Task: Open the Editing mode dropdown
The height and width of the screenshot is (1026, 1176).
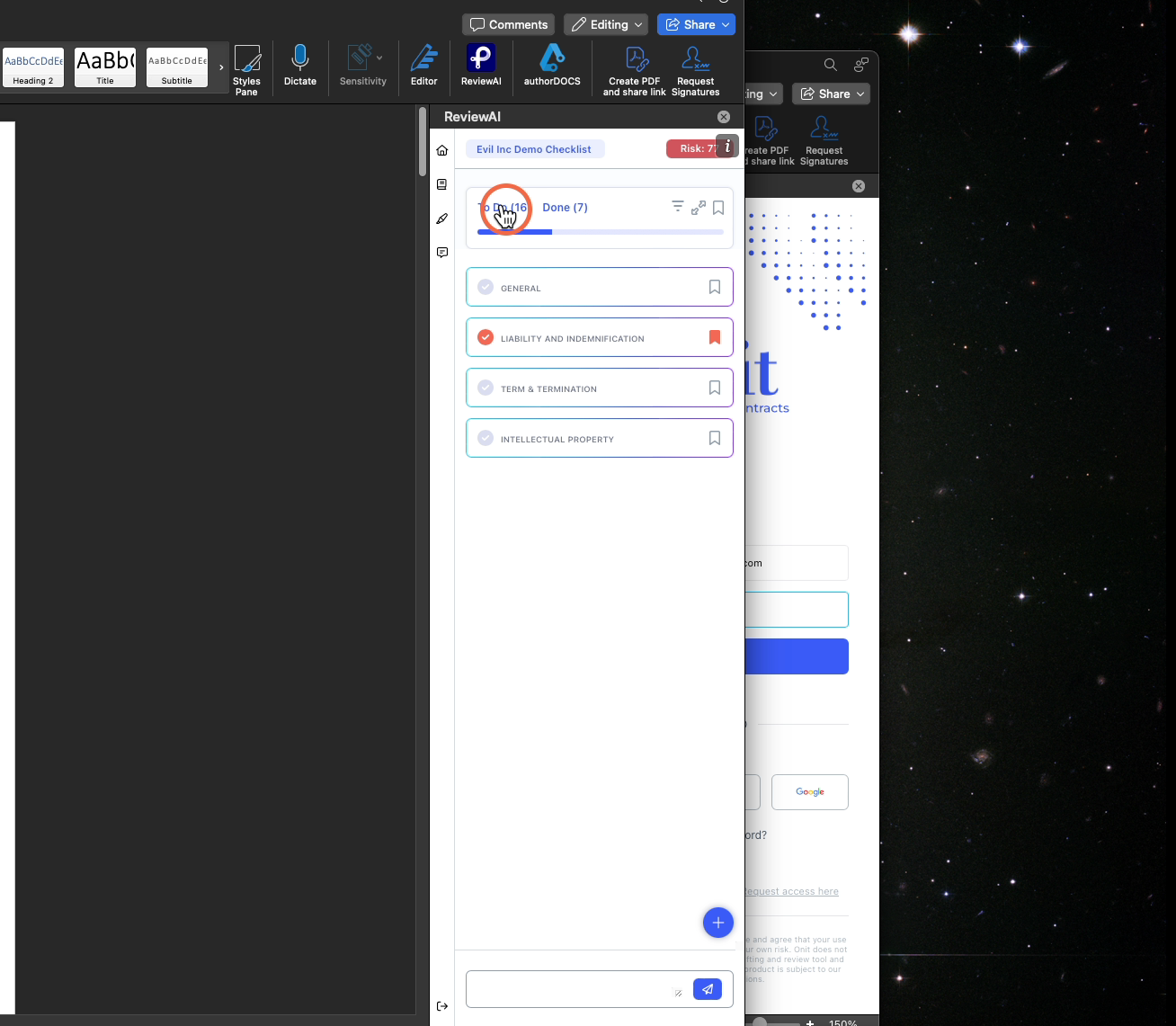Action: coord(606,24)
